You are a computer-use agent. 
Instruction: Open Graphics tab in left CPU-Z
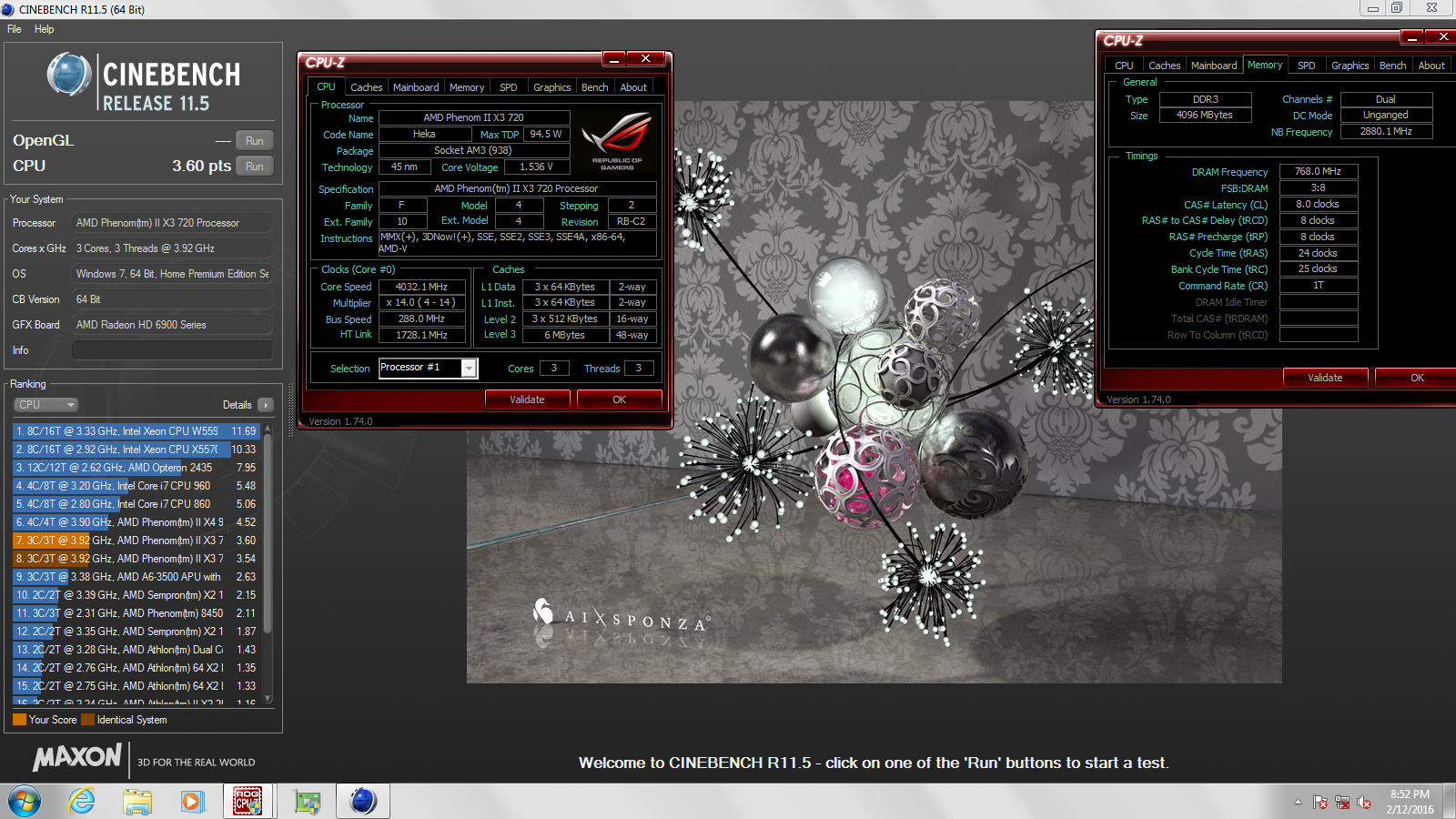[552, 87]
